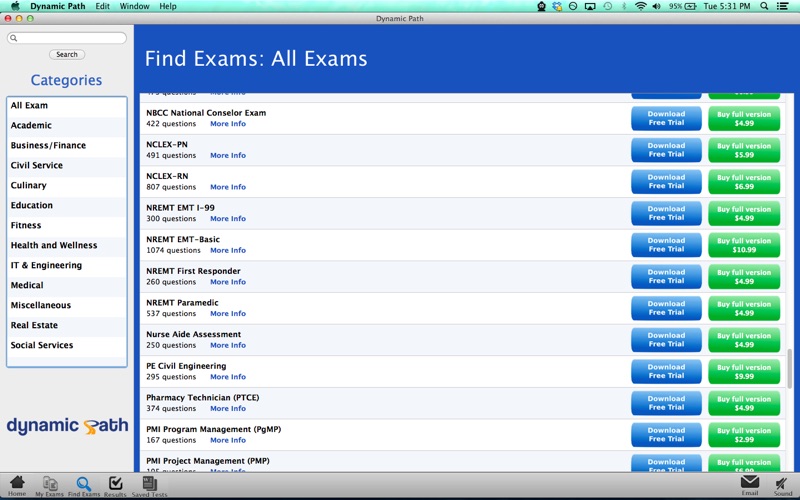
Task: Open the Help menu
Action: (x=168, y=6)
